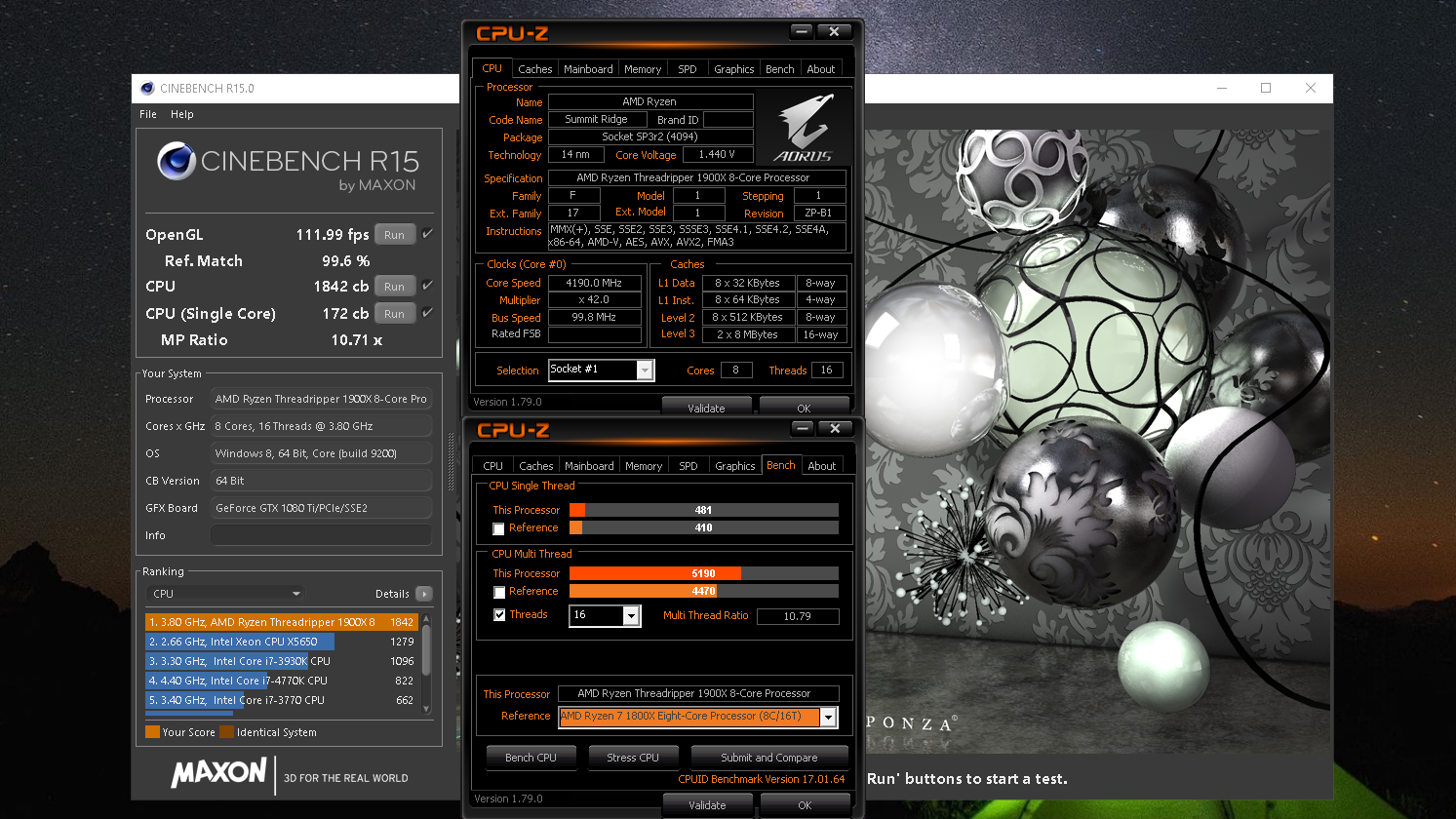Run the OpenGL benchmark
This screenshot has width=1456, height=819.
coord(394,234)
